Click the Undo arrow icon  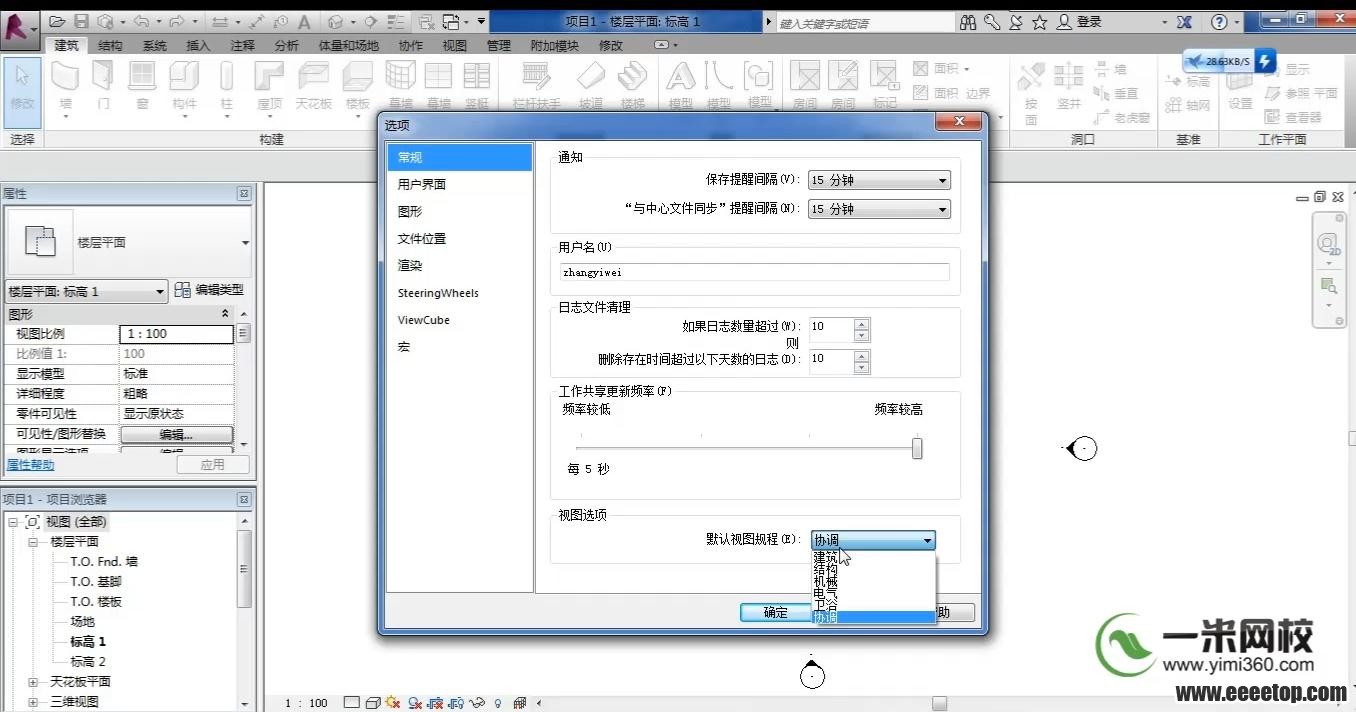(141, 21)
